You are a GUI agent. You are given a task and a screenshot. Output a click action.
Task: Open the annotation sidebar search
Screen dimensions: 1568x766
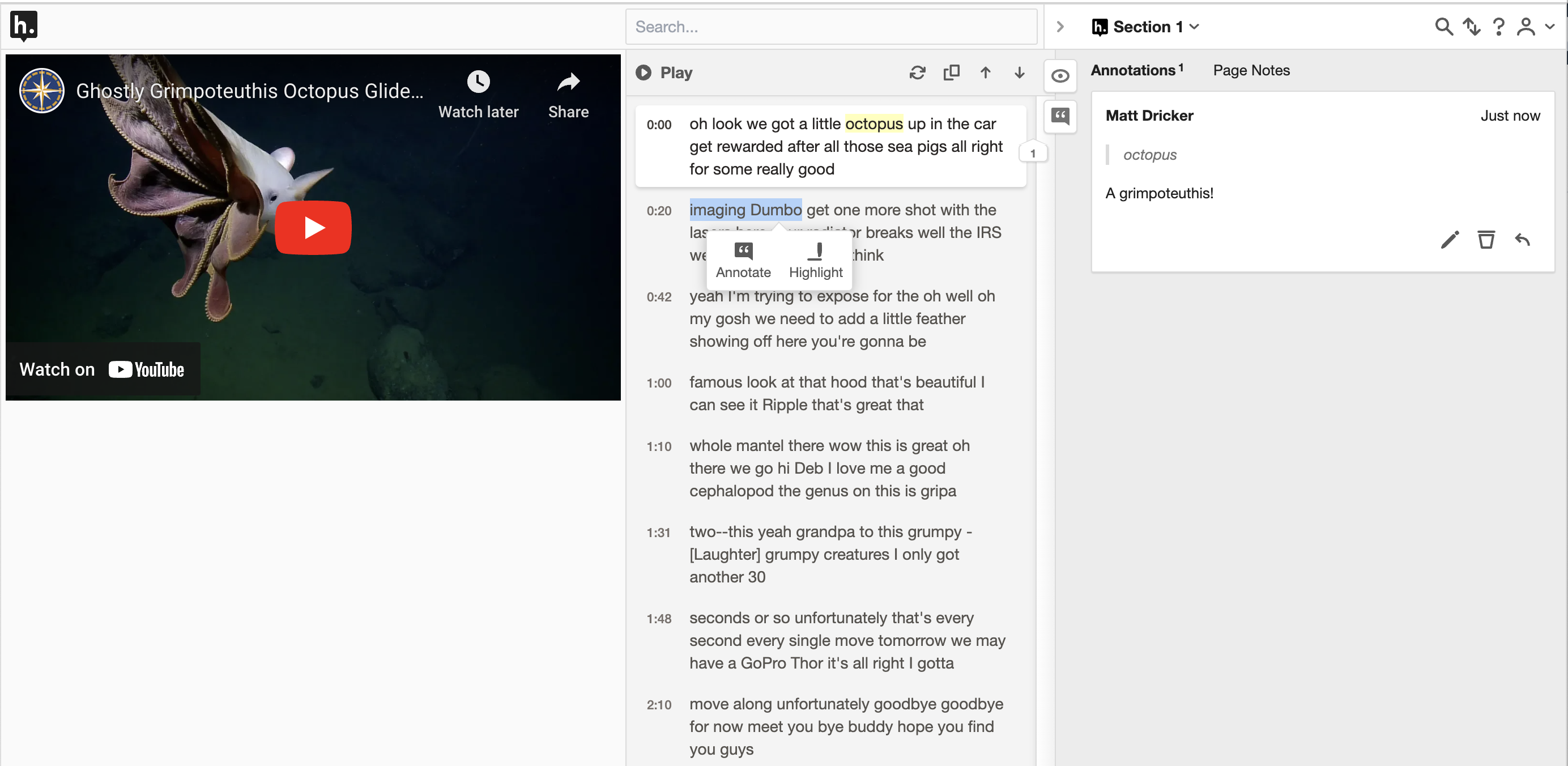tap(1444, 27)
